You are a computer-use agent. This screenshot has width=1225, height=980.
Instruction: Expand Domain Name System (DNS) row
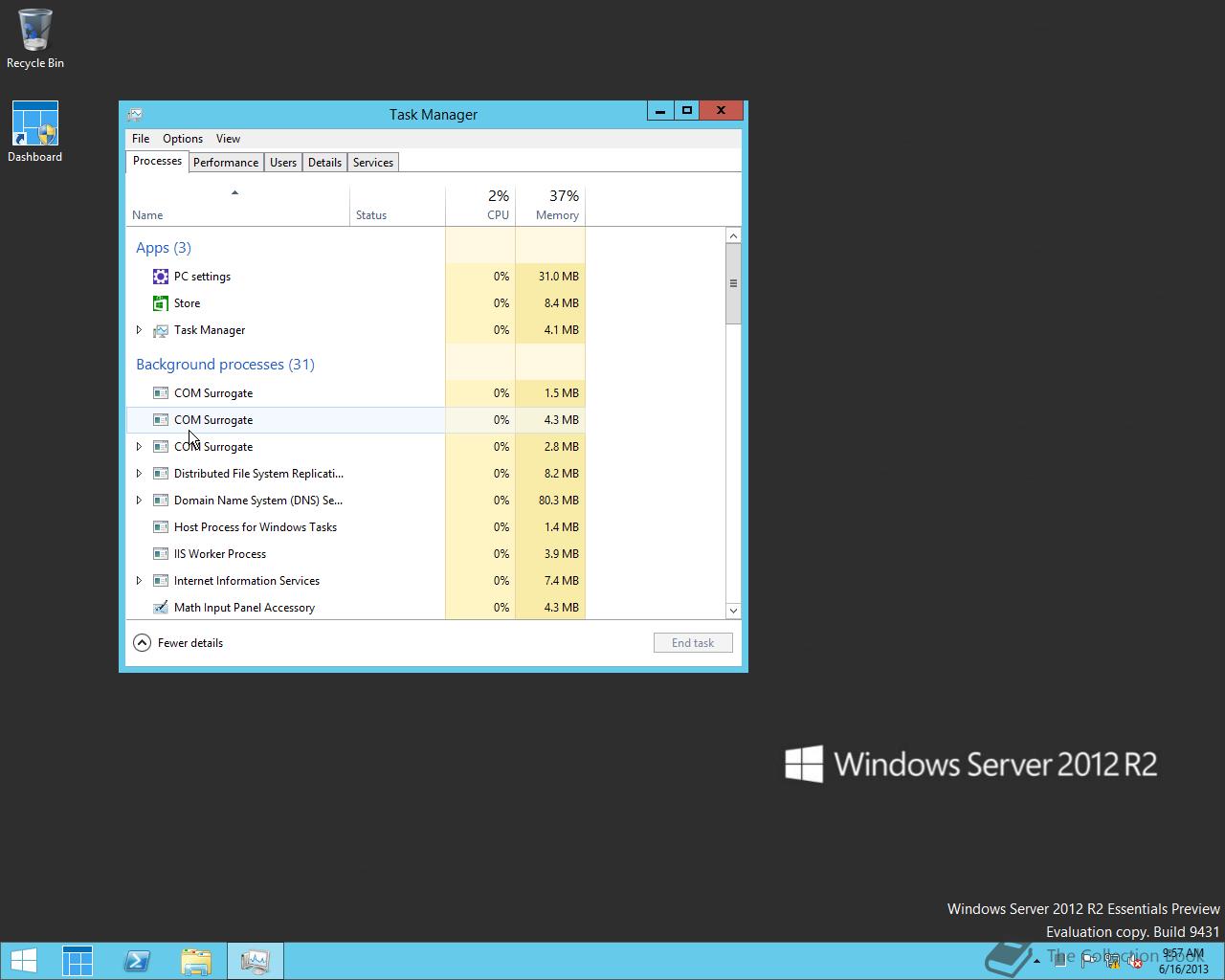139,501
